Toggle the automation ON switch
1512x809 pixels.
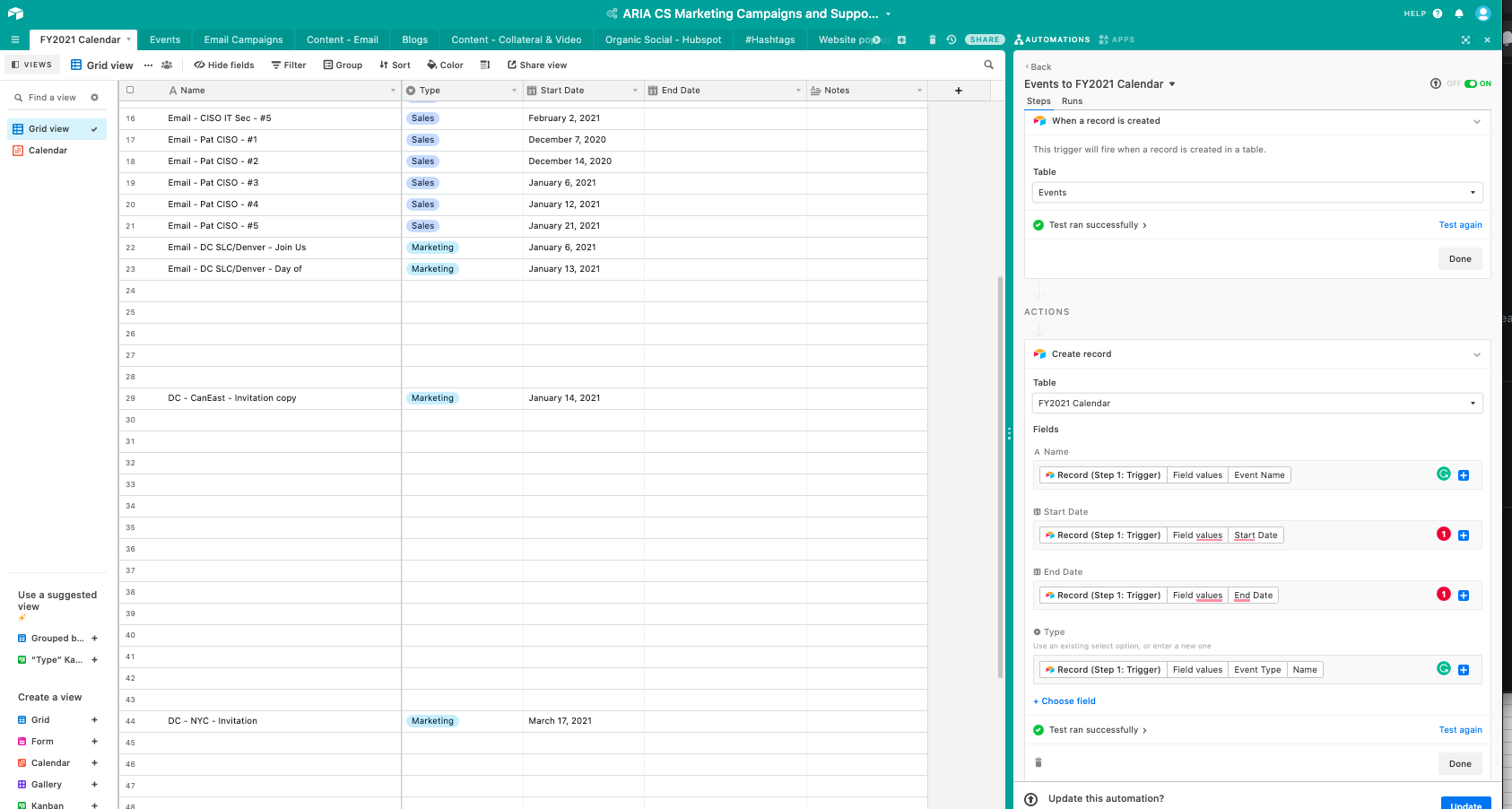pos(1470,83)
